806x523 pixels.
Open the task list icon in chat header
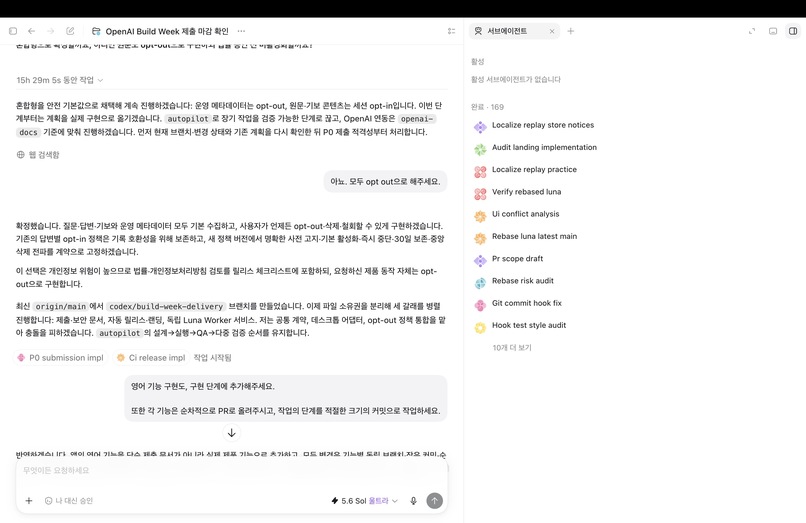[x=451, y=31]
